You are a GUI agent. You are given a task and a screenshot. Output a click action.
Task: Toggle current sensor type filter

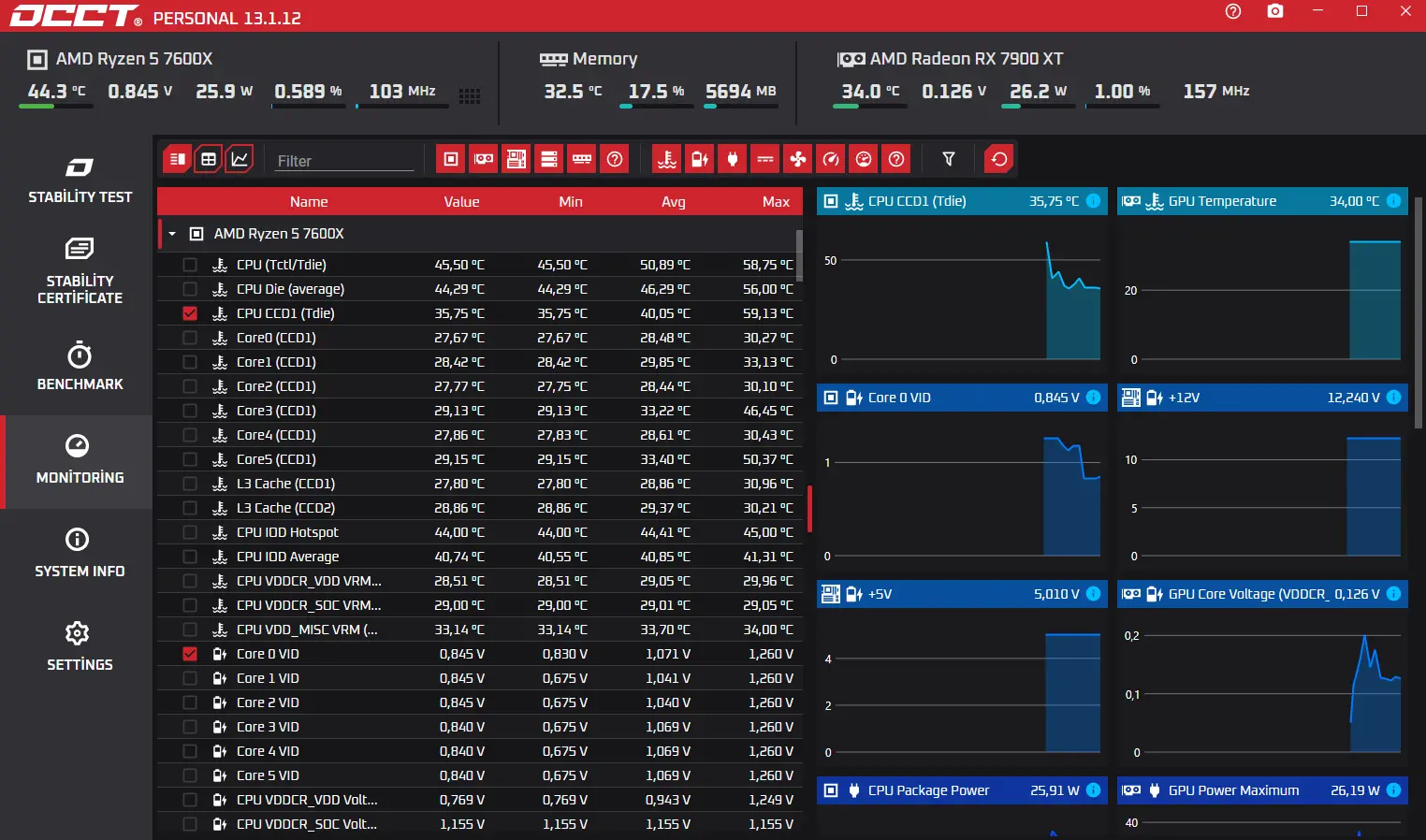765,159
